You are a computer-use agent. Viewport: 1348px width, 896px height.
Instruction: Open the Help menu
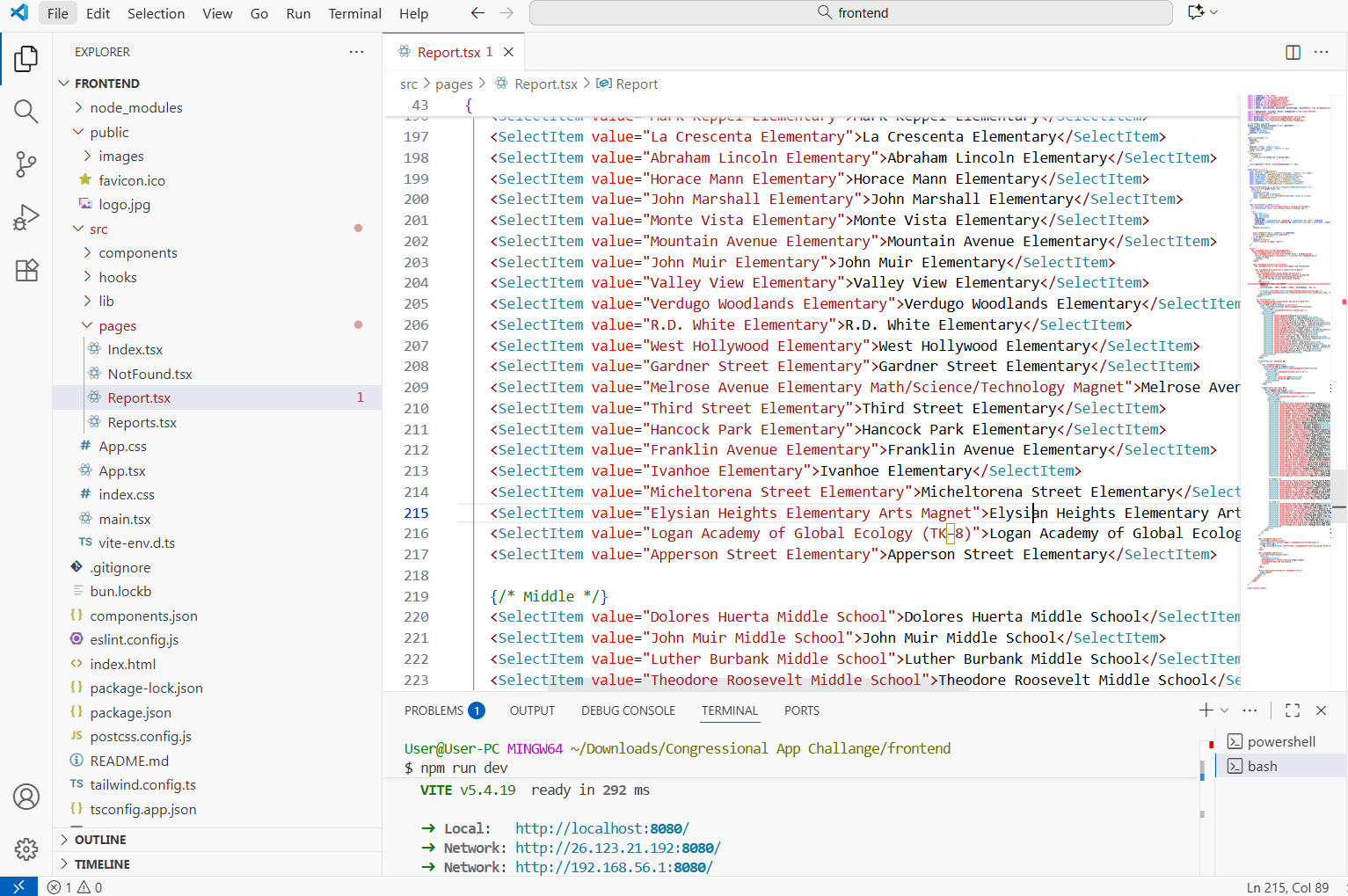coord(414,13)
